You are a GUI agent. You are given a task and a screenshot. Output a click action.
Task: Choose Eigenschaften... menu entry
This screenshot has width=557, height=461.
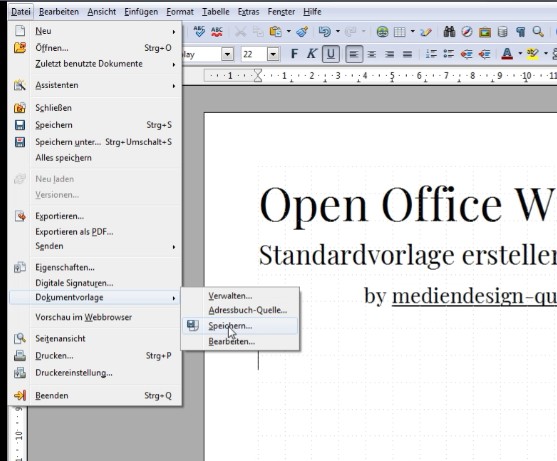pos(96,267)
